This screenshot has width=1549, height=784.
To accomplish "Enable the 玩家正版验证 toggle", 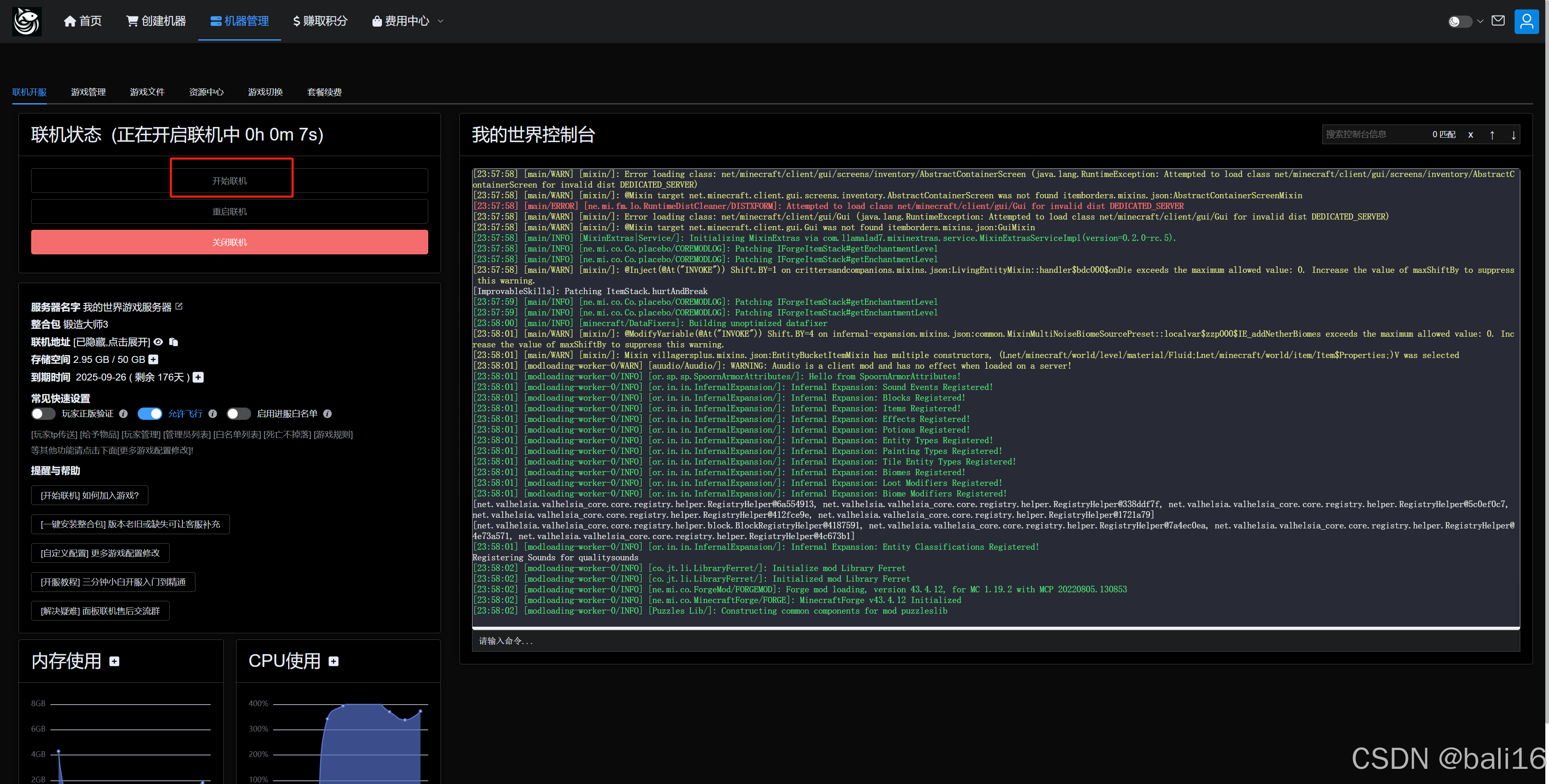I will click(43, 414).
